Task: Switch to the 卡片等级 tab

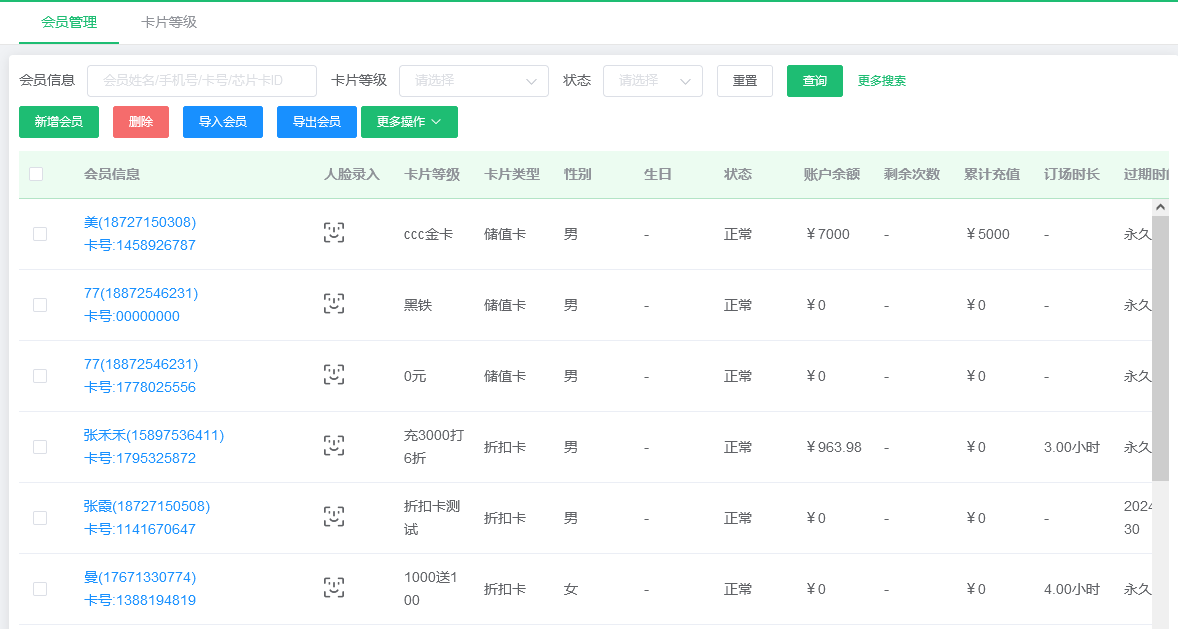Action: click(169, 22)
